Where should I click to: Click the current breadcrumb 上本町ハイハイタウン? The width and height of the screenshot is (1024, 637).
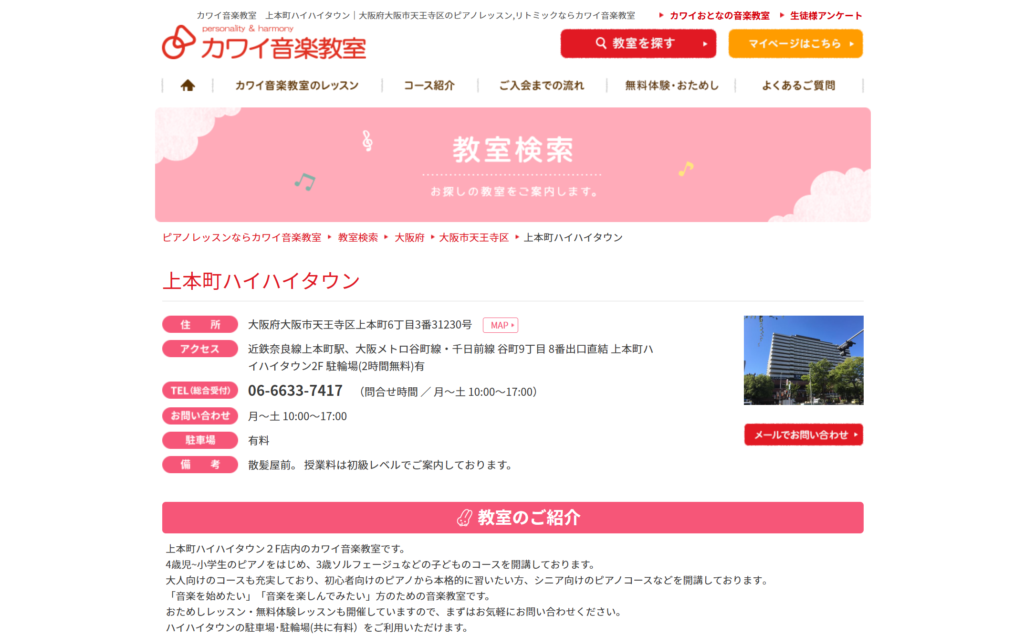click(573, 238)
